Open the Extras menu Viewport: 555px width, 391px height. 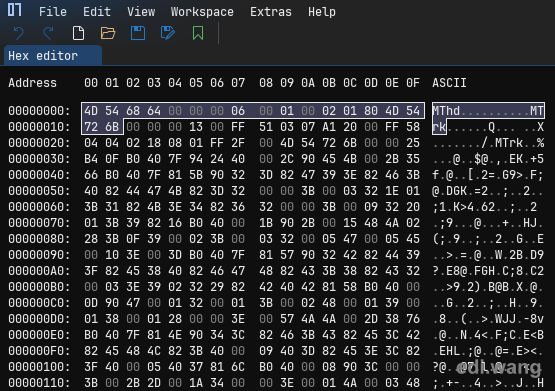(x=271, y=12)
